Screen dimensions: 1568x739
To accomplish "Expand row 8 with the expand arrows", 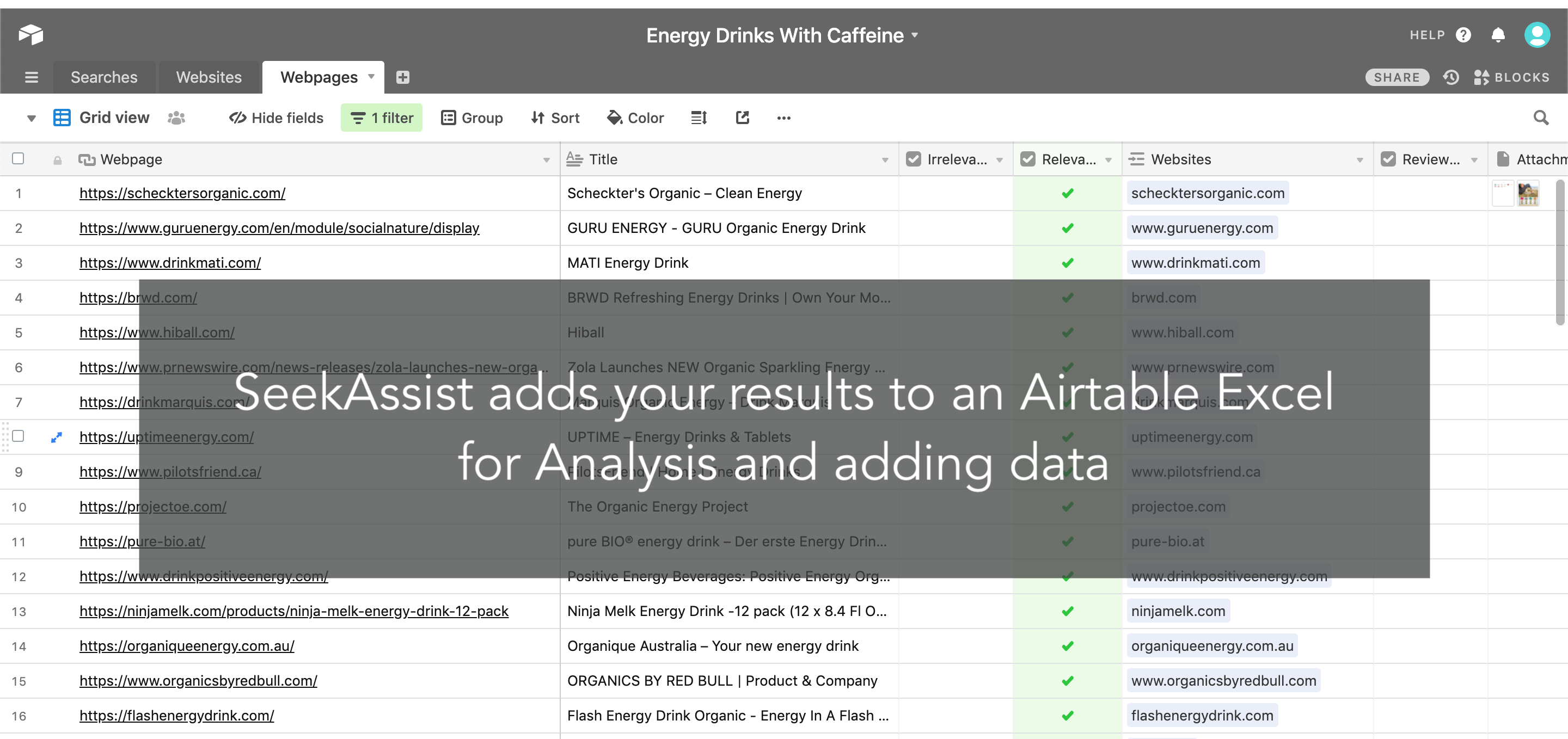I will pyautogui.click(x=57, y=438).
